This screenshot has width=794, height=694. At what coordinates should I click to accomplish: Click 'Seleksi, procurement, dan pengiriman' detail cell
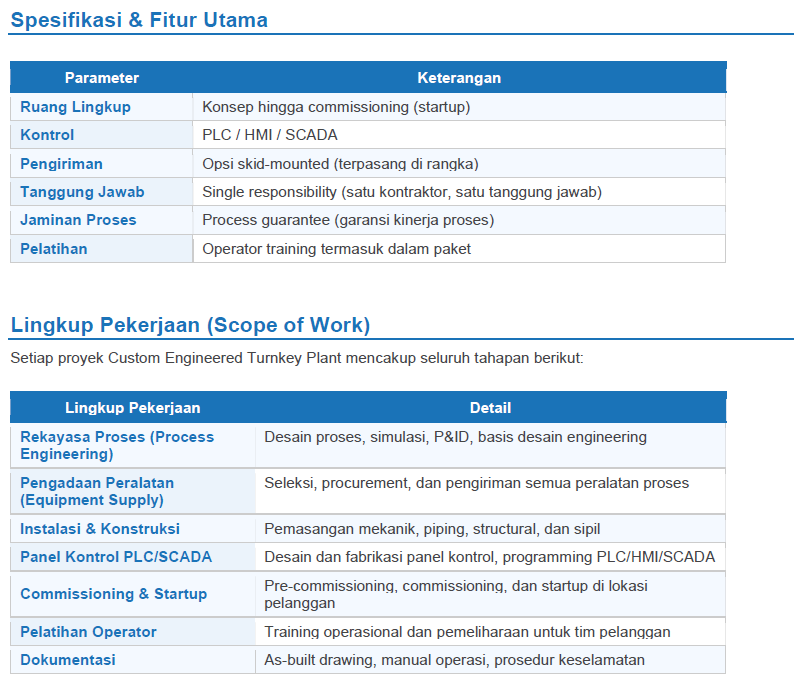tap(490, 491)
